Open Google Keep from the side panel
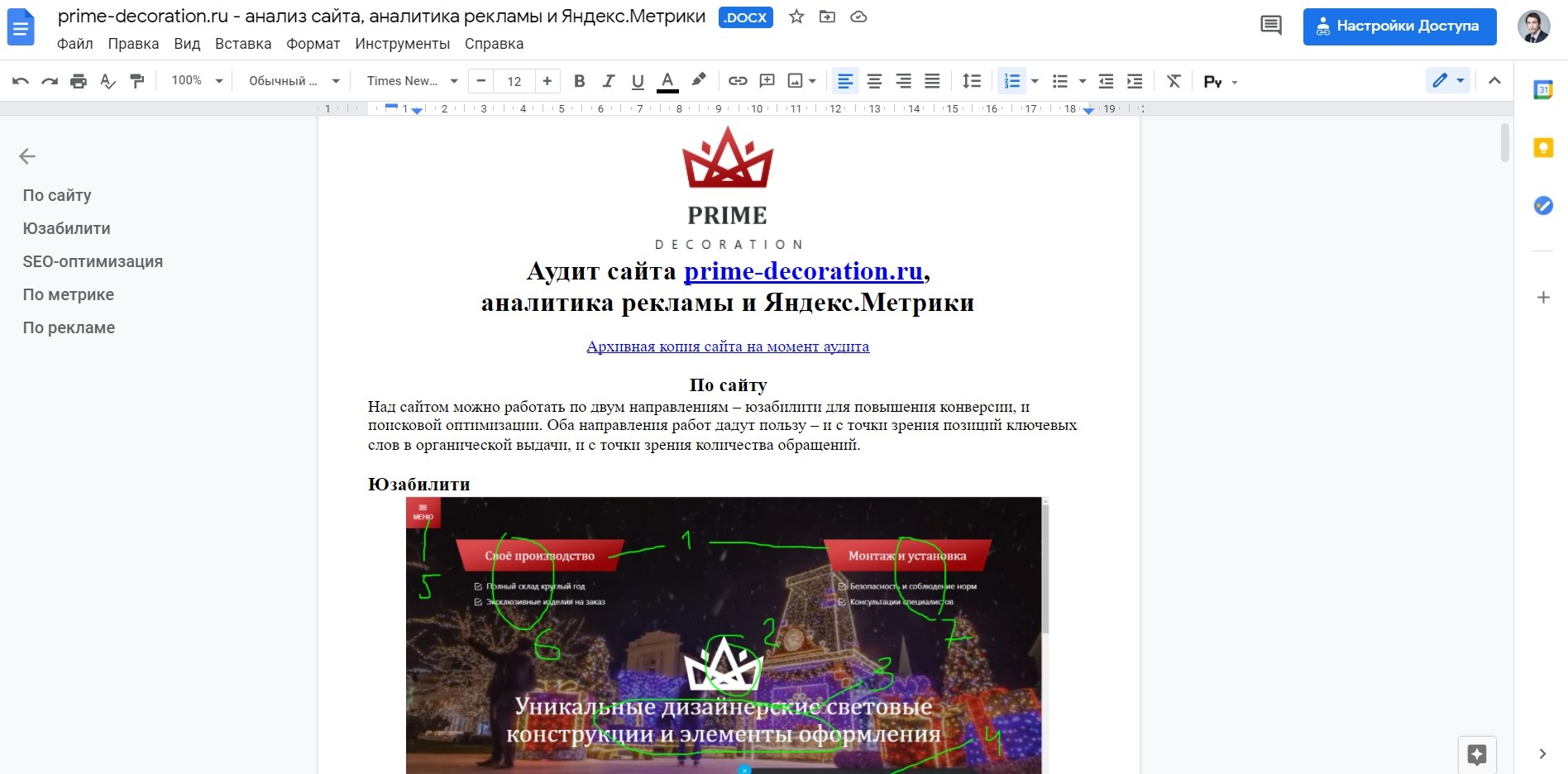This screenshot has height=774, width=1568. tap(1542, 147)
